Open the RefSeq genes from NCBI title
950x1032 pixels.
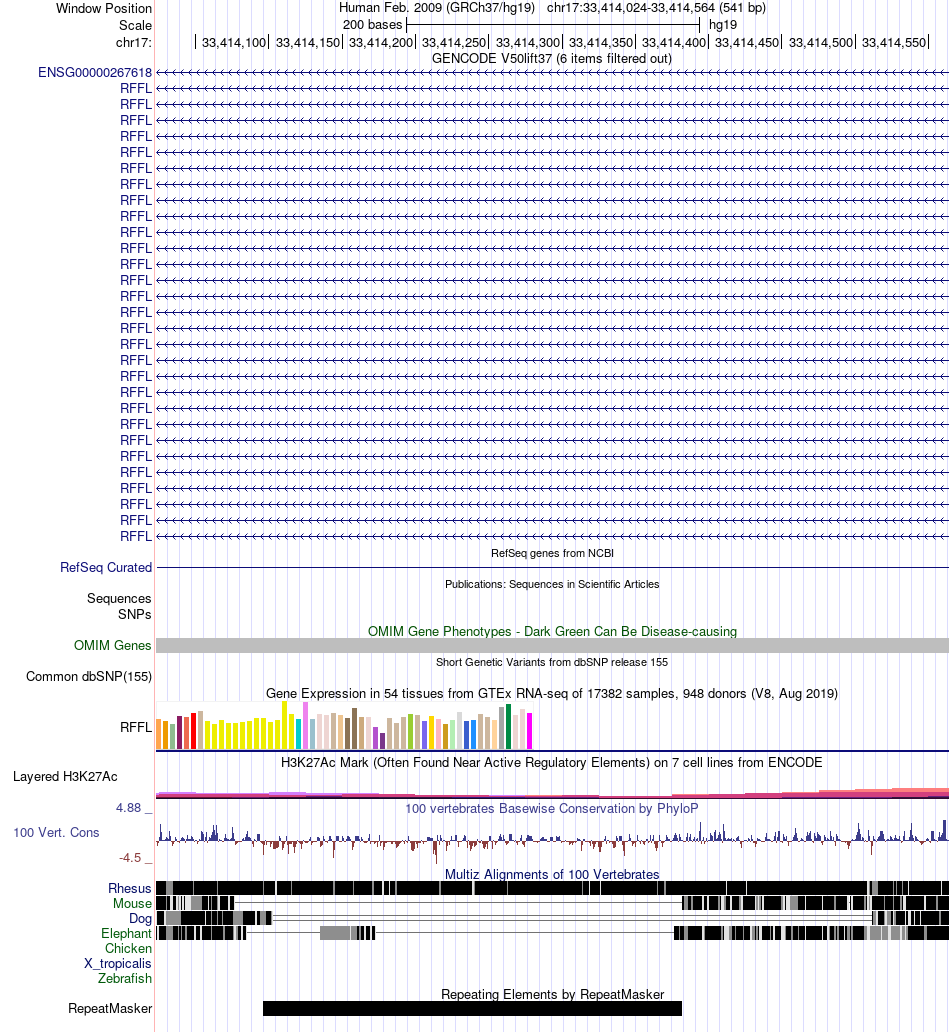click(x=552, y=554)
